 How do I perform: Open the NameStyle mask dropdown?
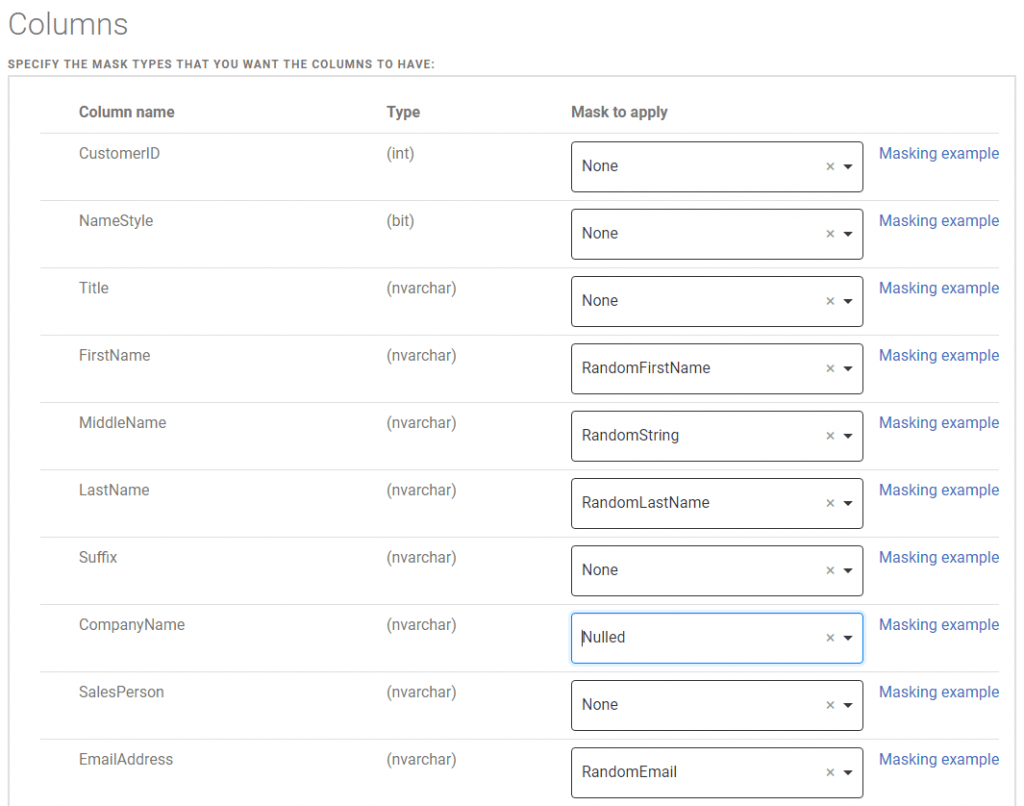pos(847,234)
